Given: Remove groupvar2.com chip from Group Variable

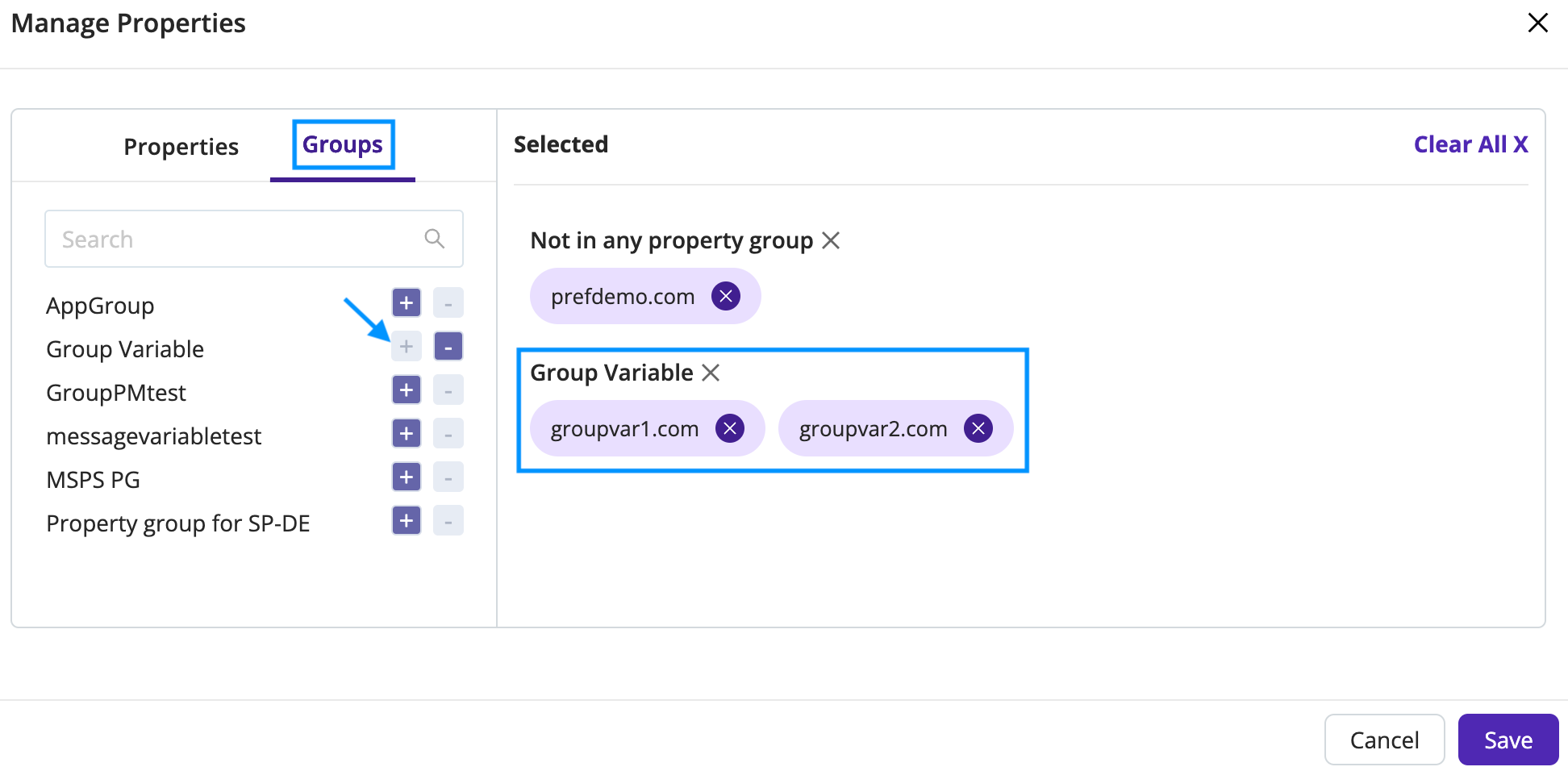Looking at the screenshot, I should [x=978, y=428].
